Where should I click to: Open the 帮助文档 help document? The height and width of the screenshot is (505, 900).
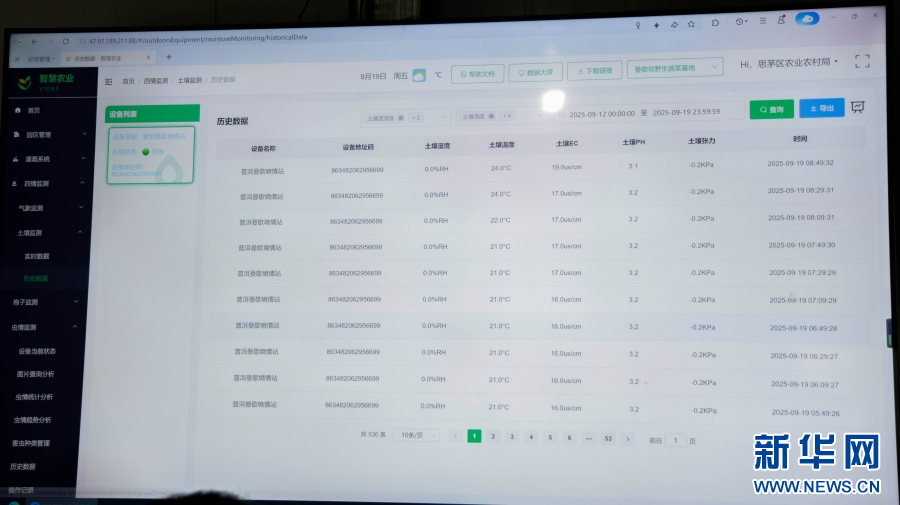477,73
